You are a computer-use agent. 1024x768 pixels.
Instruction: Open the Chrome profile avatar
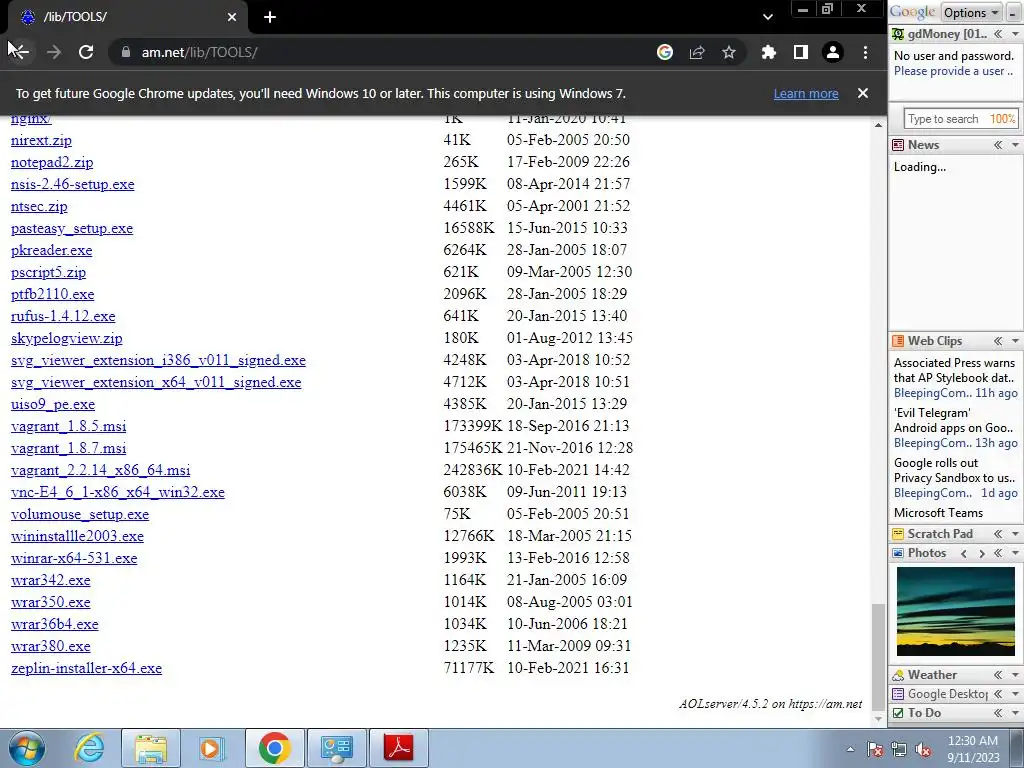833,52
